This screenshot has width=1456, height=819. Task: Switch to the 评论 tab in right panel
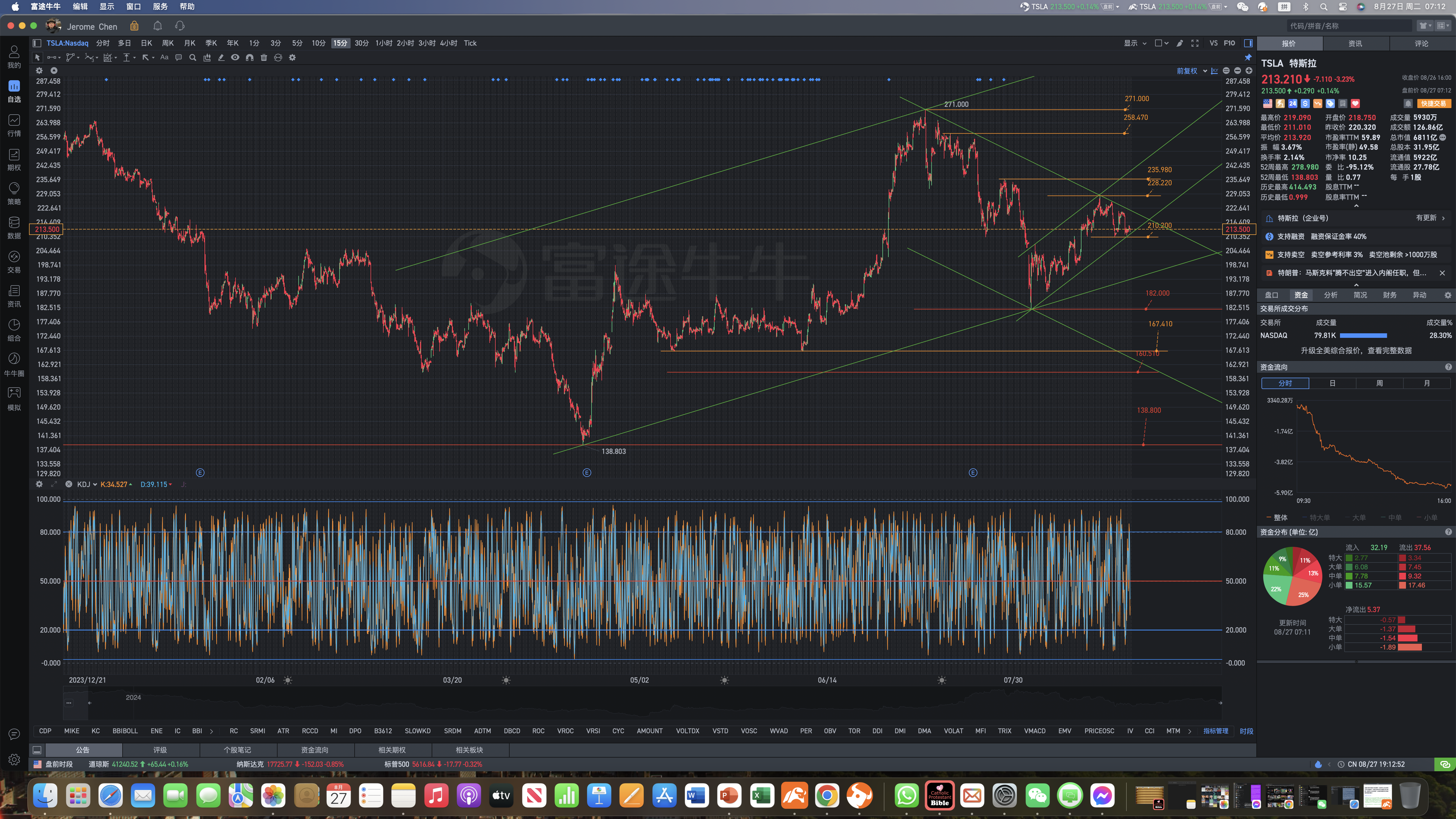point(1422,44)
